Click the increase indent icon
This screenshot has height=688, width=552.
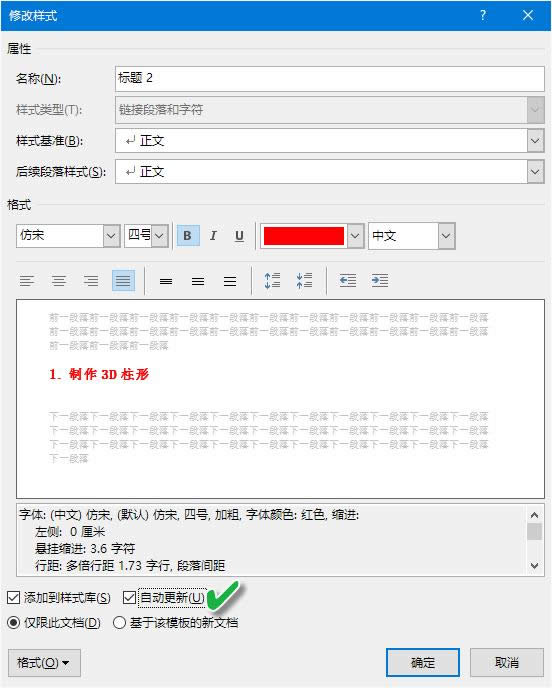pos(380,281)
